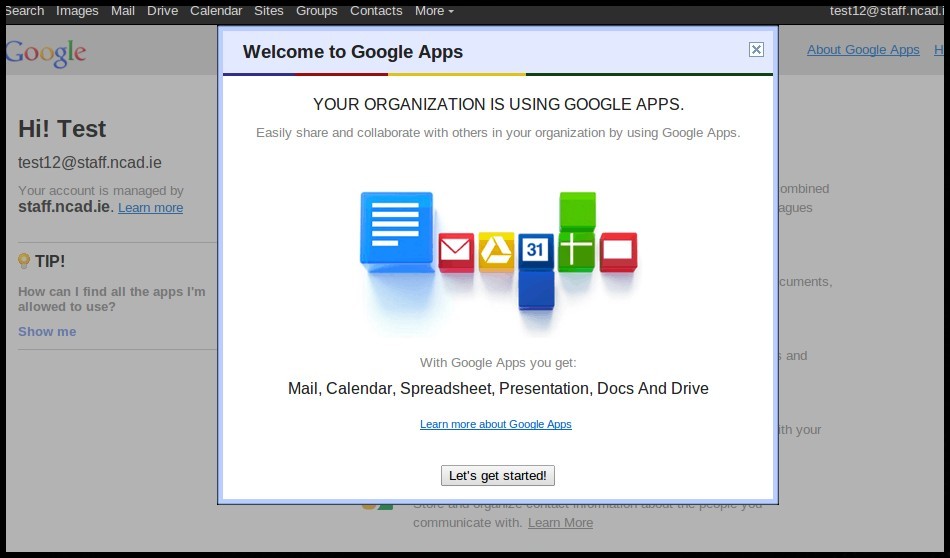Image resolution: width=950 pixels, height=558 pixels.
Task: Click the Search link in top bar
Action: point(25,11)
